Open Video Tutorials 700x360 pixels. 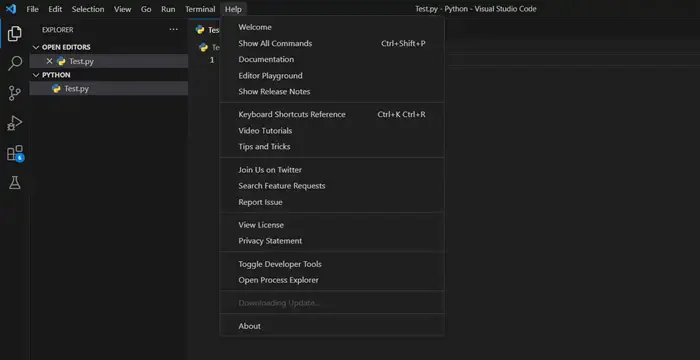tap(332, 130)
